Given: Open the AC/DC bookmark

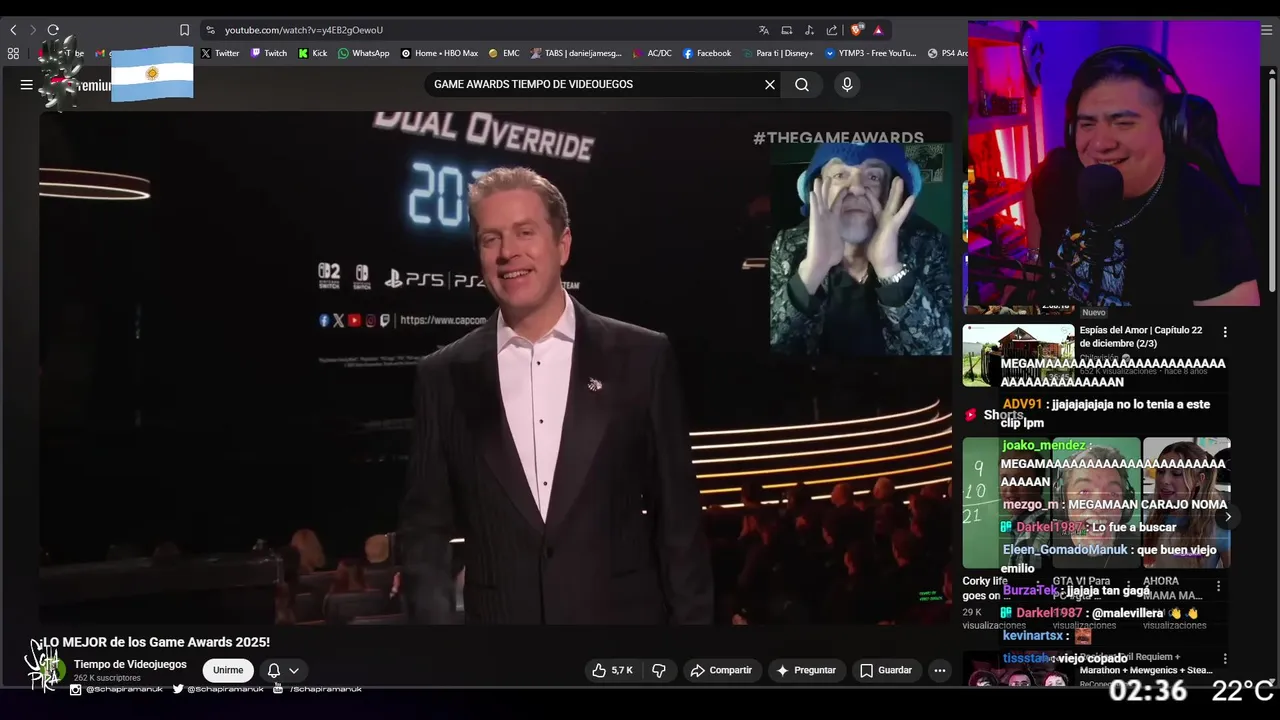Looking at the screenshot, I should 652,53.
